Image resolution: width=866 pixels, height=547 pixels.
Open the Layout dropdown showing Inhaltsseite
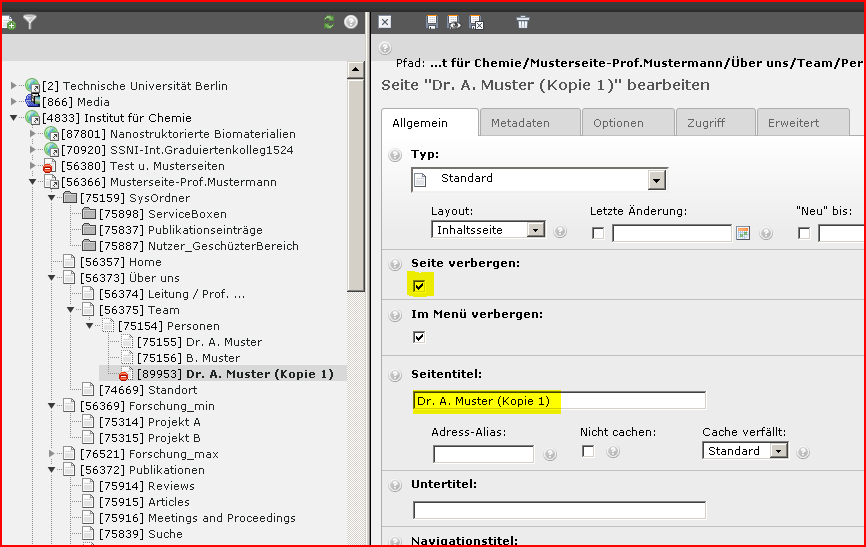click(x=535, y=230)
